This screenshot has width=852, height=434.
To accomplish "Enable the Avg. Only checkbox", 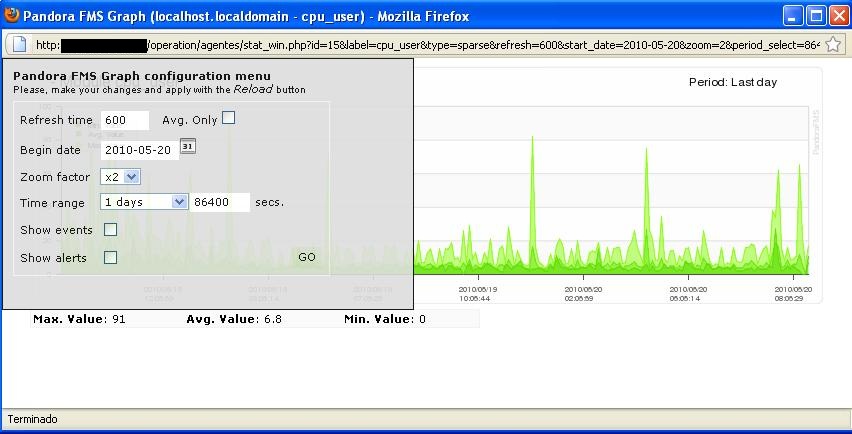I will tap(228, 118).
